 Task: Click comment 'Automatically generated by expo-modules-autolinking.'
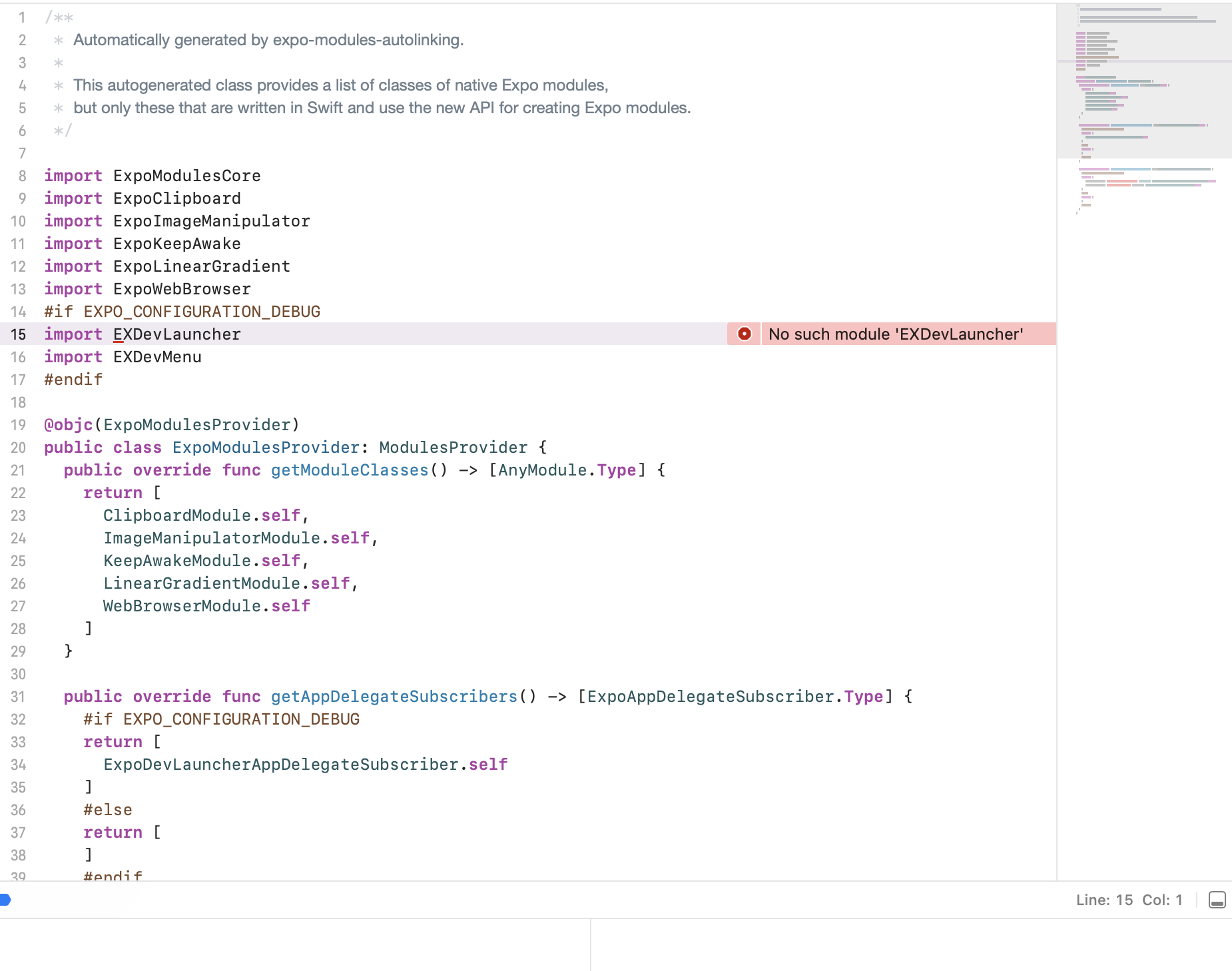tap(268, 40)
